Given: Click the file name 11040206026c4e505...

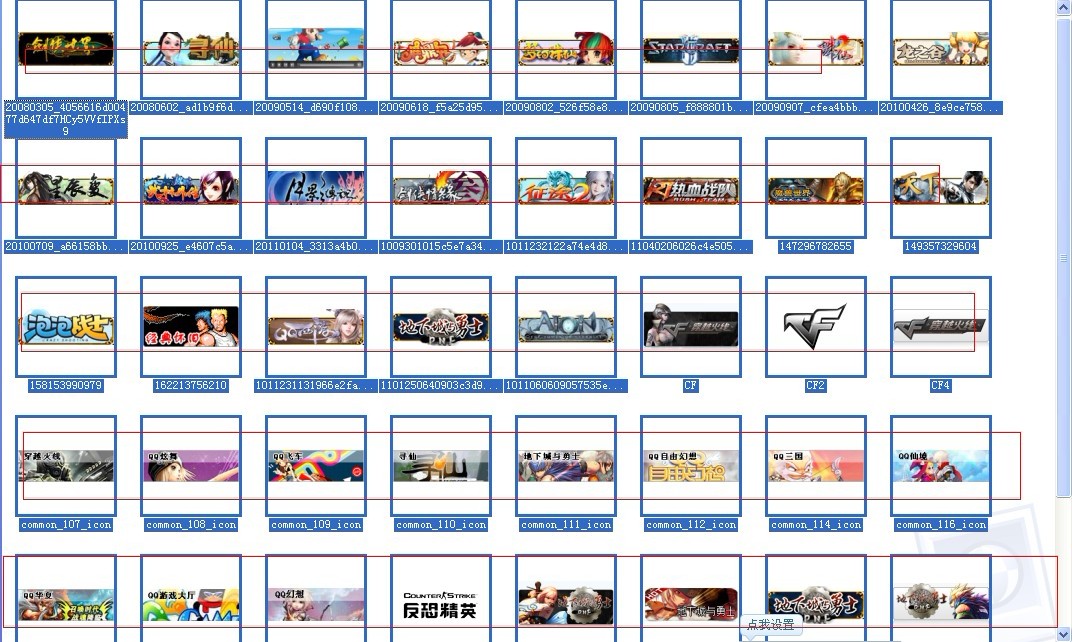Looking at the screenshot, I should tap(691, 246).
